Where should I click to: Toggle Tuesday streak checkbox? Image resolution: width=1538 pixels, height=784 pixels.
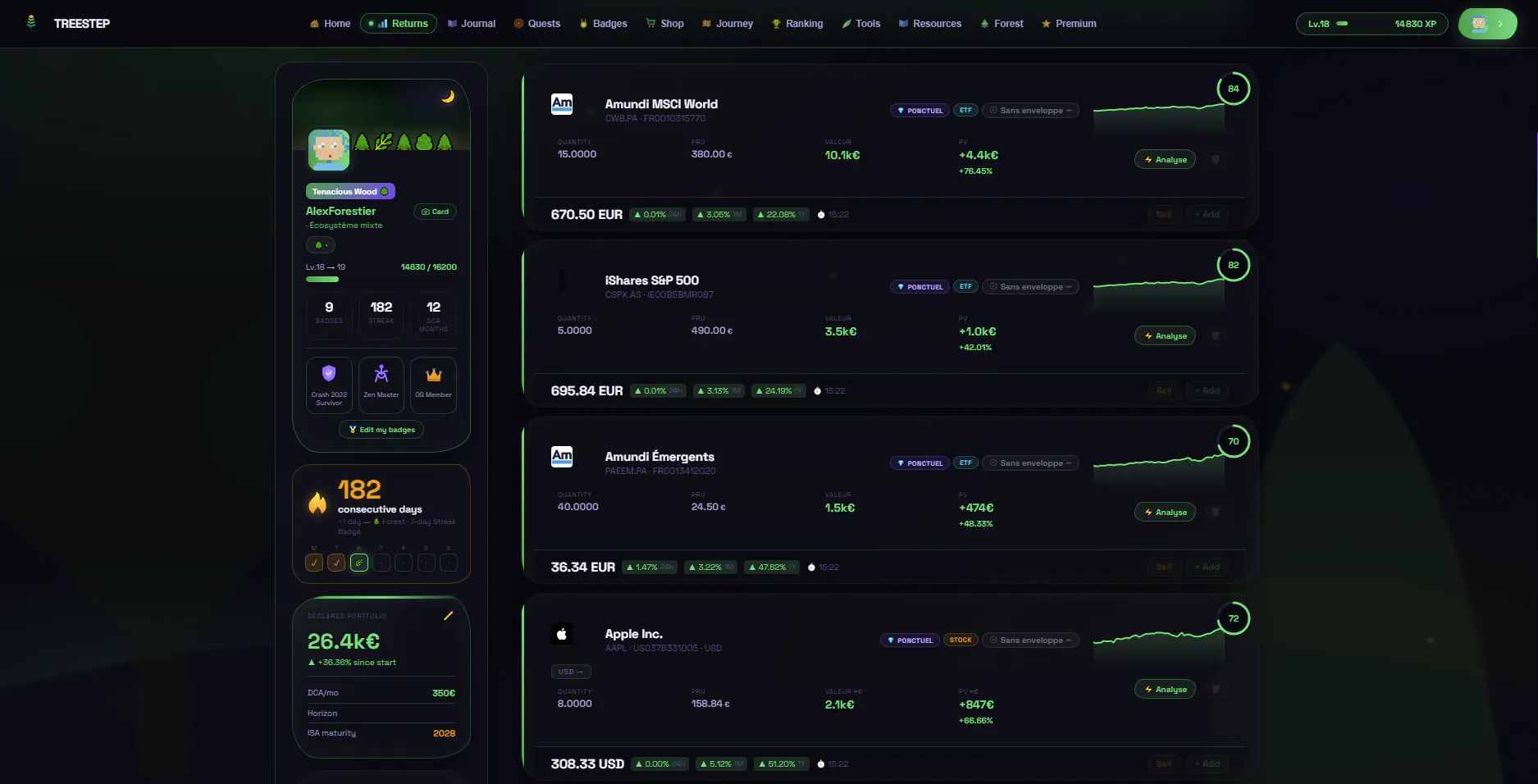(336, 563)
